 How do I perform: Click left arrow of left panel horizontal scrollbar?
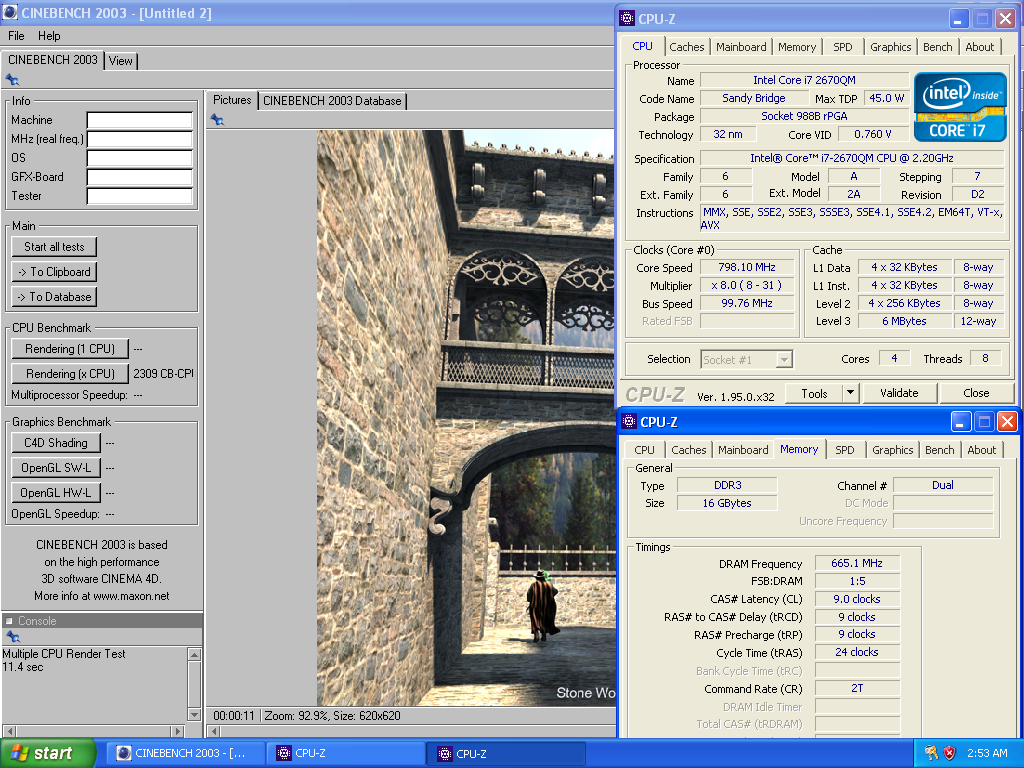pyautogui.click(x=9, y=731)
